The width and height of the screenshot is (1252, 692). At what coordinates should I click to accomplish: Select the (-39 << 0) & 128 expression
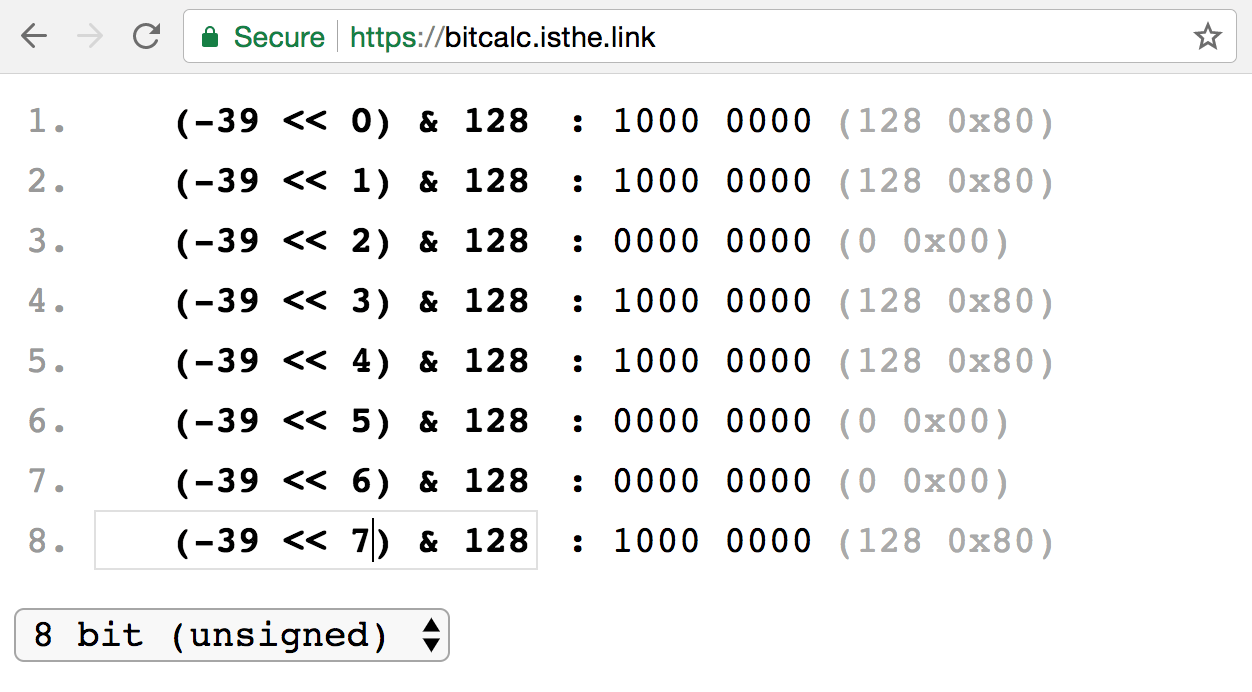click(x=352, y=121)
